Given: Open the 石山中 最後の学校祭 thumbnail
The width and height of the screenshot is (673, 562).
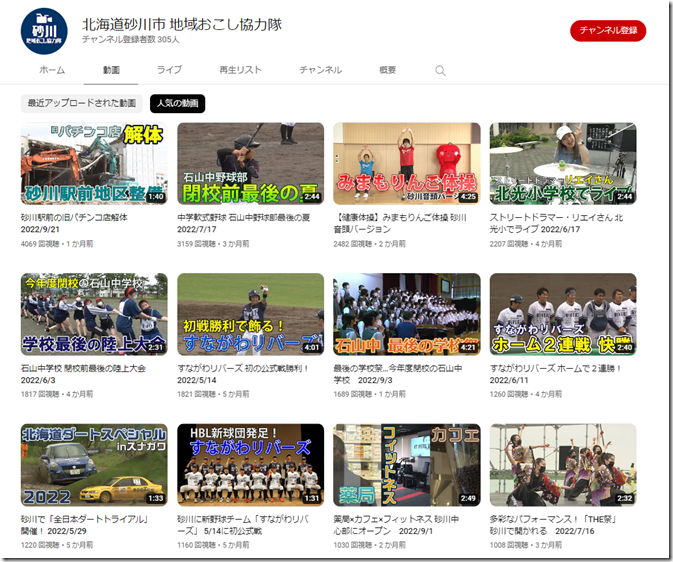Looking at the screenshot, I should (407, 314).
